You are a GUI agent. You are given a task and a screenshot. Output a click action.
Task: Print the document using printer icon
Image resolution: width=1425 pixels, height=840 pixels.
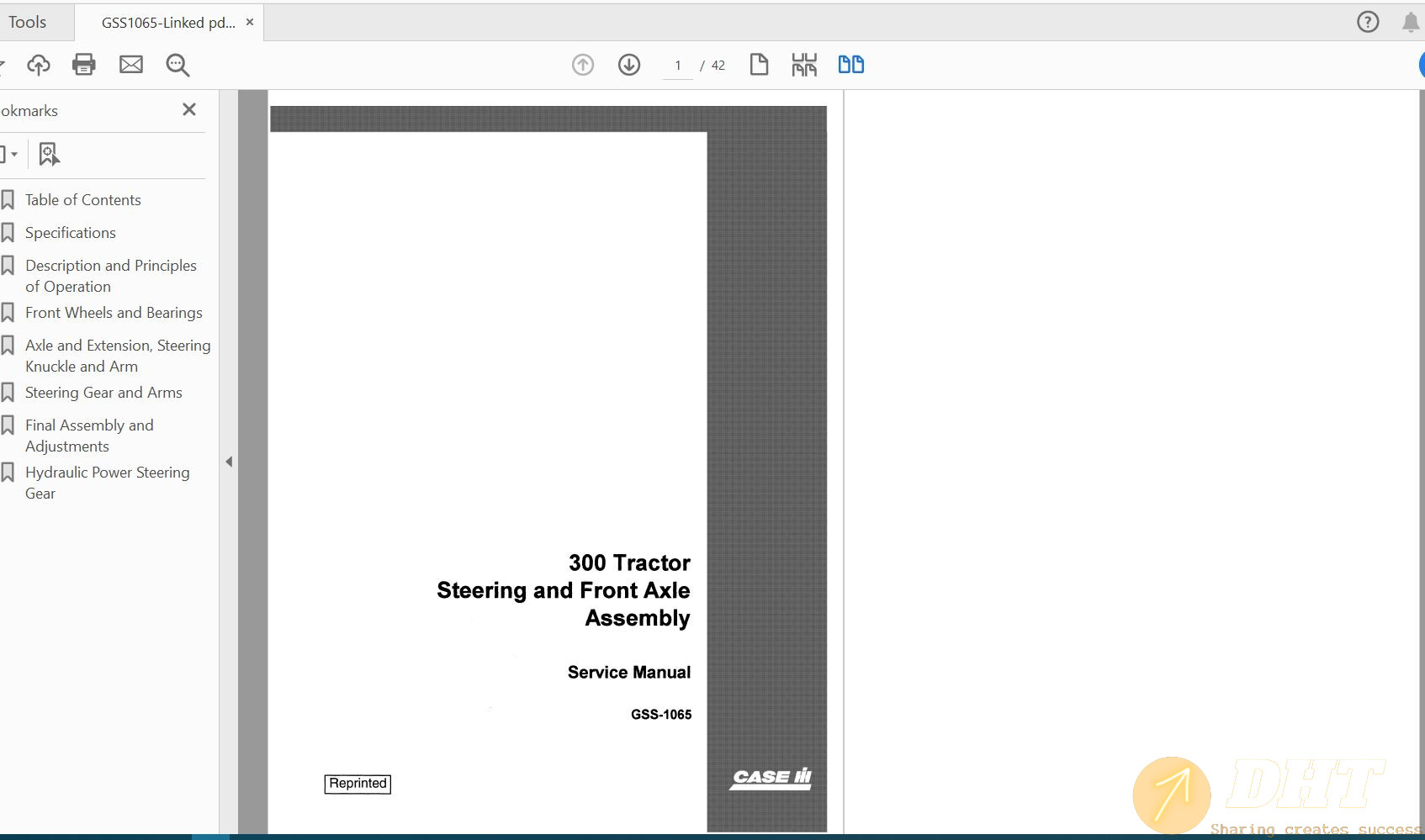[x=84, y=65]
